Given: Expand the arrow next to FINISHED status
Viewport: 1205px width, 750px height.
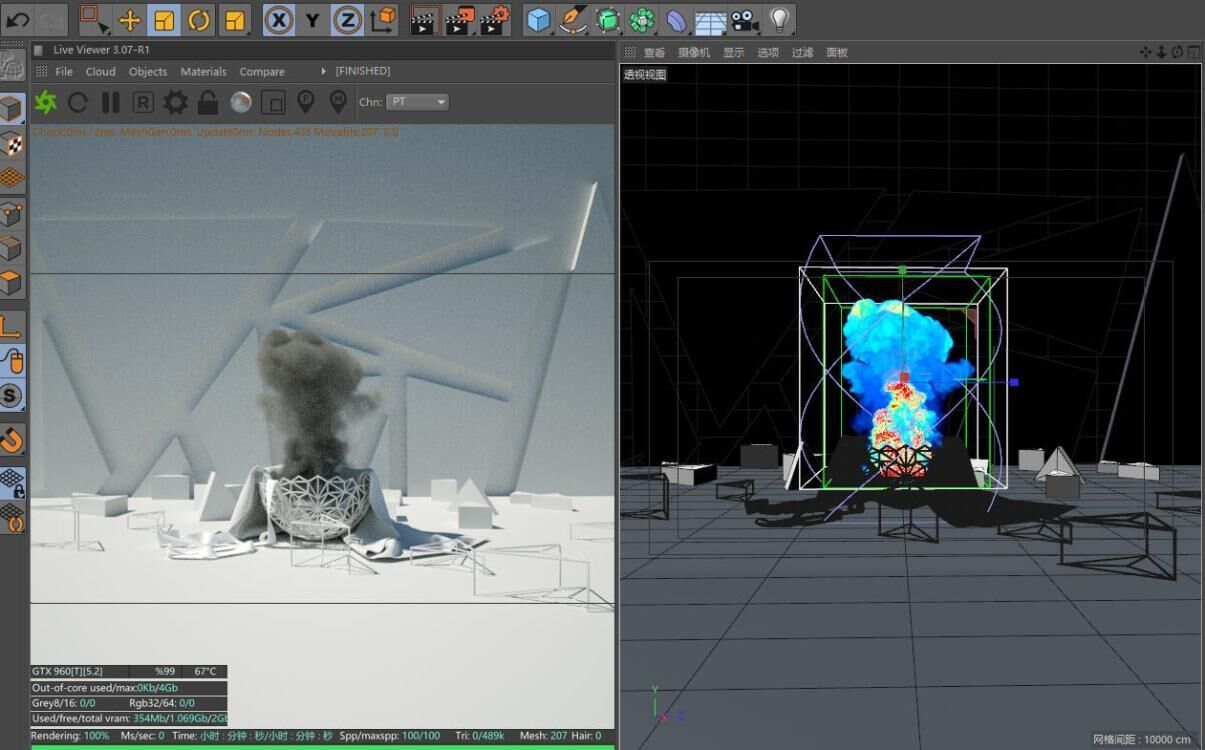Looking at the screenshot, I should (x=323, y=72).
